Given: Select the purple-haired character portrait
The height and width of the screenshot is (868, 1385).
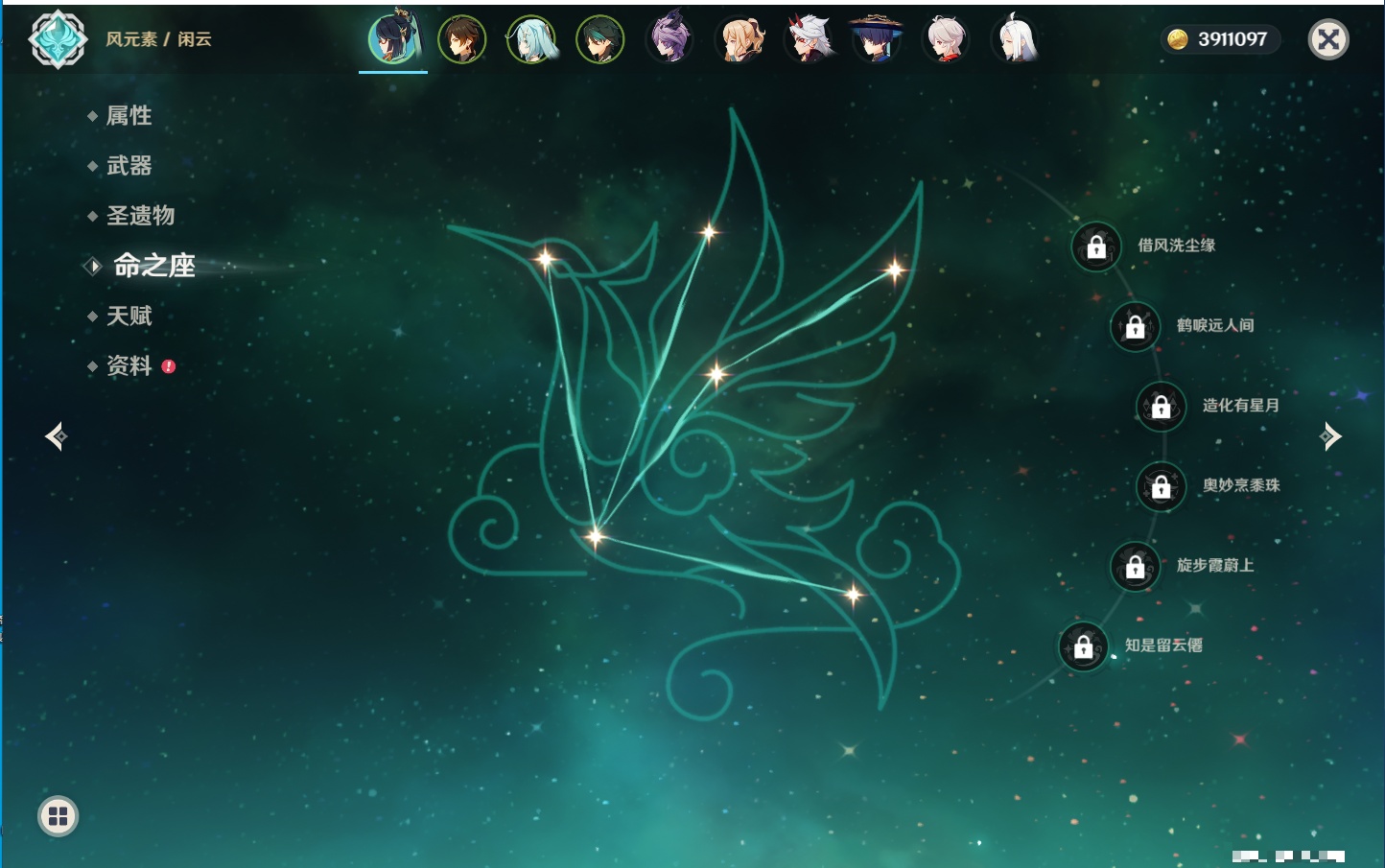Looking at the screenshot, I should [x=669, y=39].
